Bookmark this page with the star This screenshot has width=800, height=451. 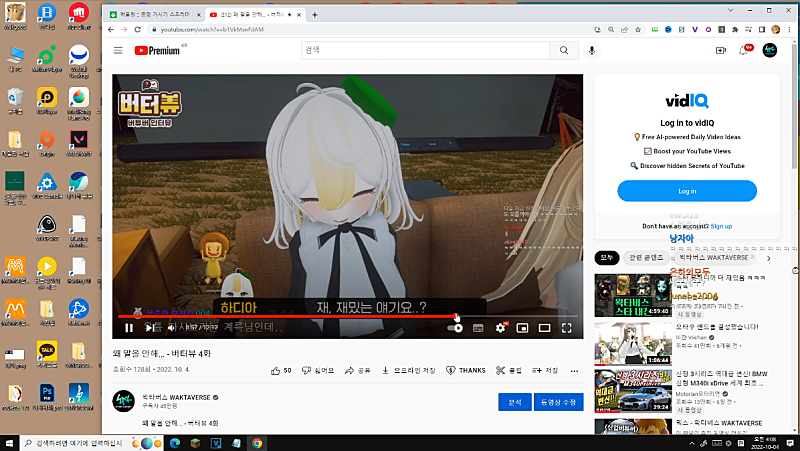(x=638, y=30)
